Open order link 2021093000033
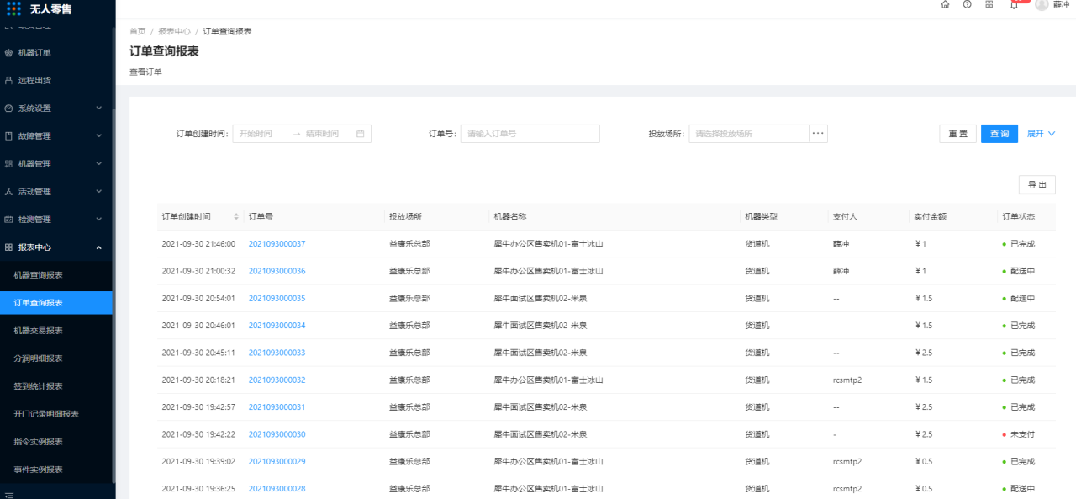The width and height of the screenshot is (1077, 499). tap(277, 353)
